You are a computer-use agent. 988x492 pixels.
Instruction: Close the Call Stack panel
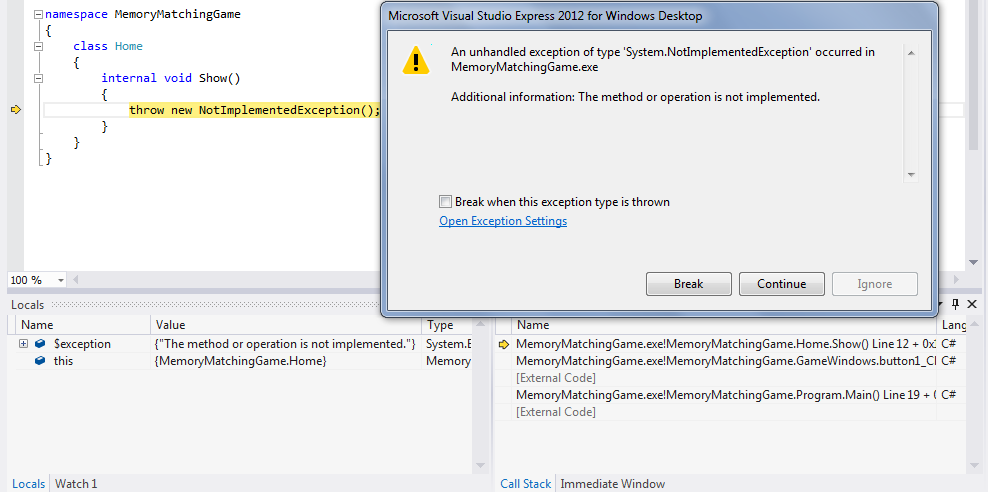tap(971, 304)
